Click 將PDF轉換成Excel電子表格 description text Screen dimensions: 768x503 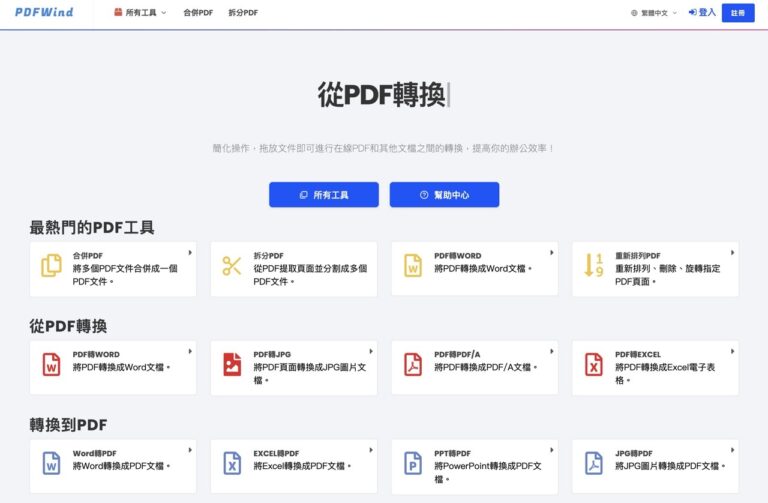click(665, 374)
